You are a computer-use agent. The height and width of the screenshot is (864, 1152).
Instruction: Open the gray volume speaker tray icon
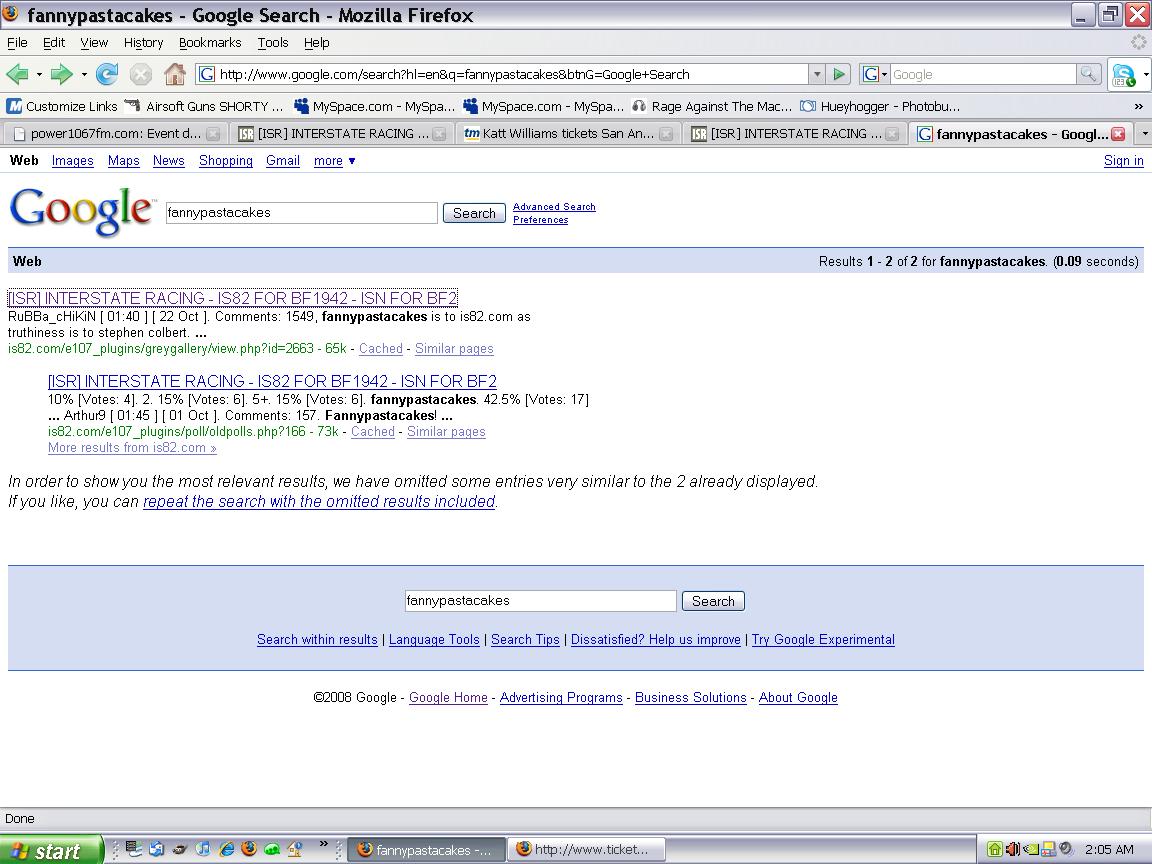tap(1066, 849)
